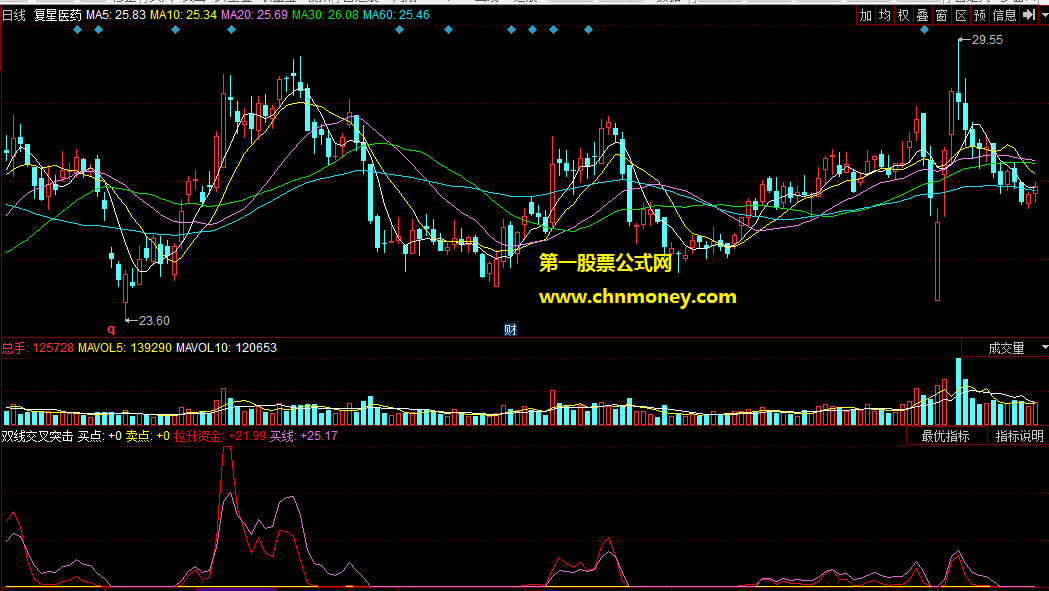Click the 29.55 high price label
Screen dimensions: 1049x591
[x=987, y=40]
